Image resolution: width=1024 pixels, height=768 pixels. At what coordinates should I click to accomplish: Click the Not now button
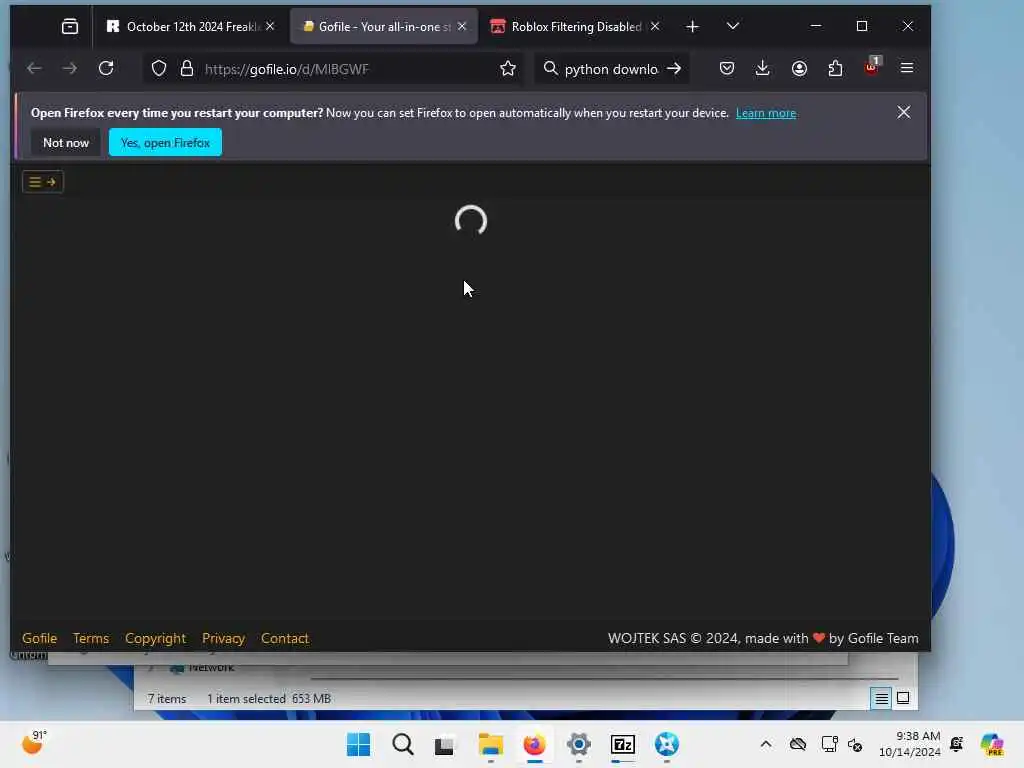[66, 142]
